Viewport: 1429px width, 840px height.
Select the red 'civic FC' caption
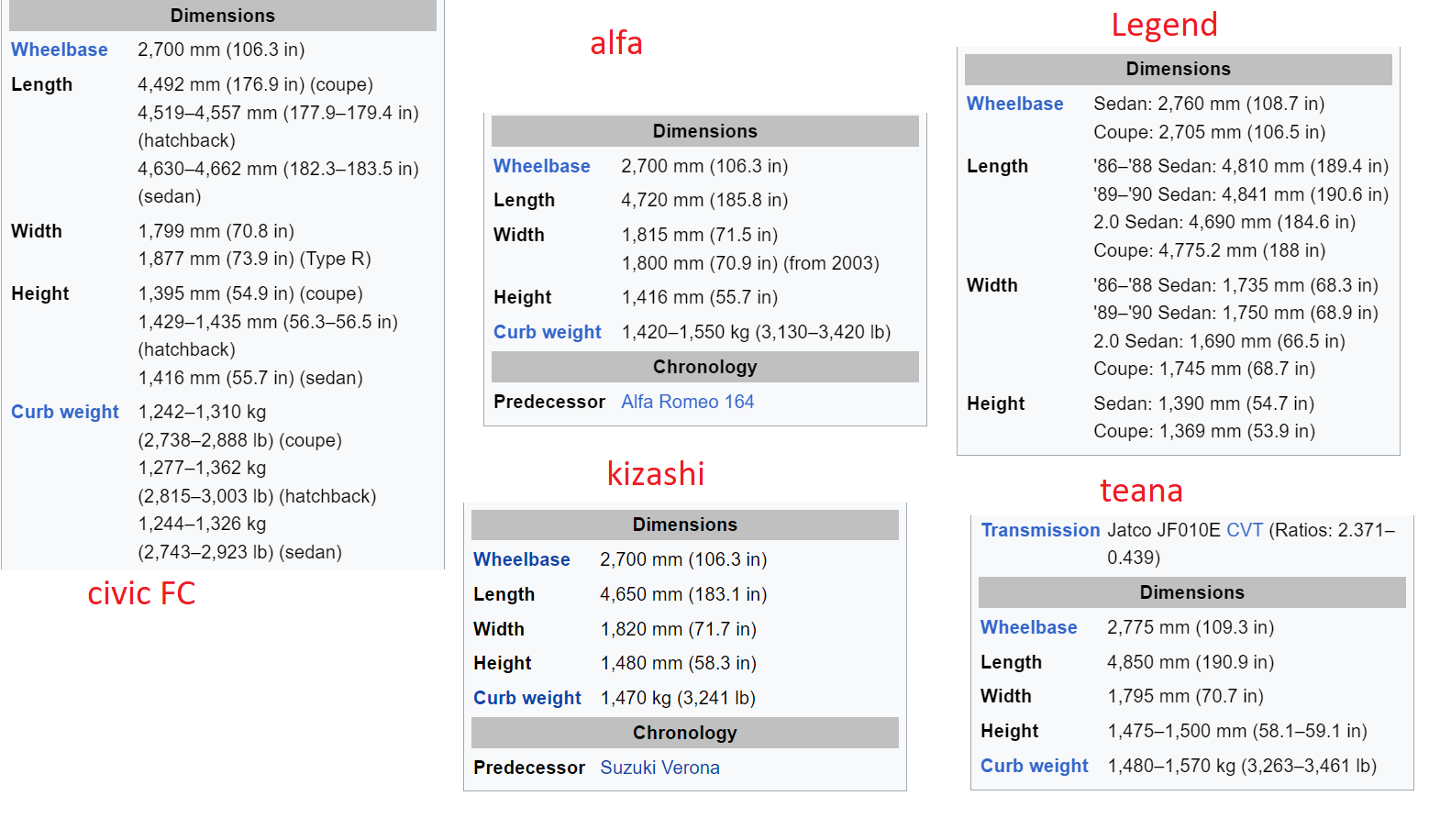pyautogui.click(x=142, y=593)
